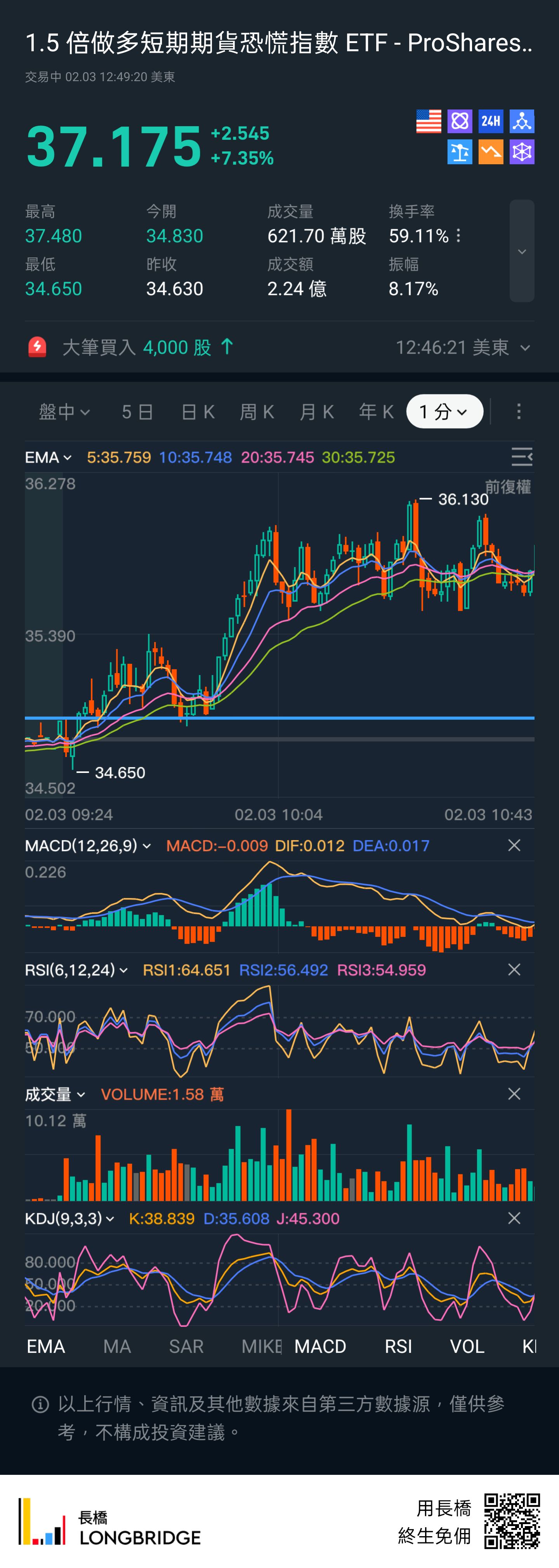Open the three-dot chart options menu
The image size is (559, 1568).
(x=519, y=412)
